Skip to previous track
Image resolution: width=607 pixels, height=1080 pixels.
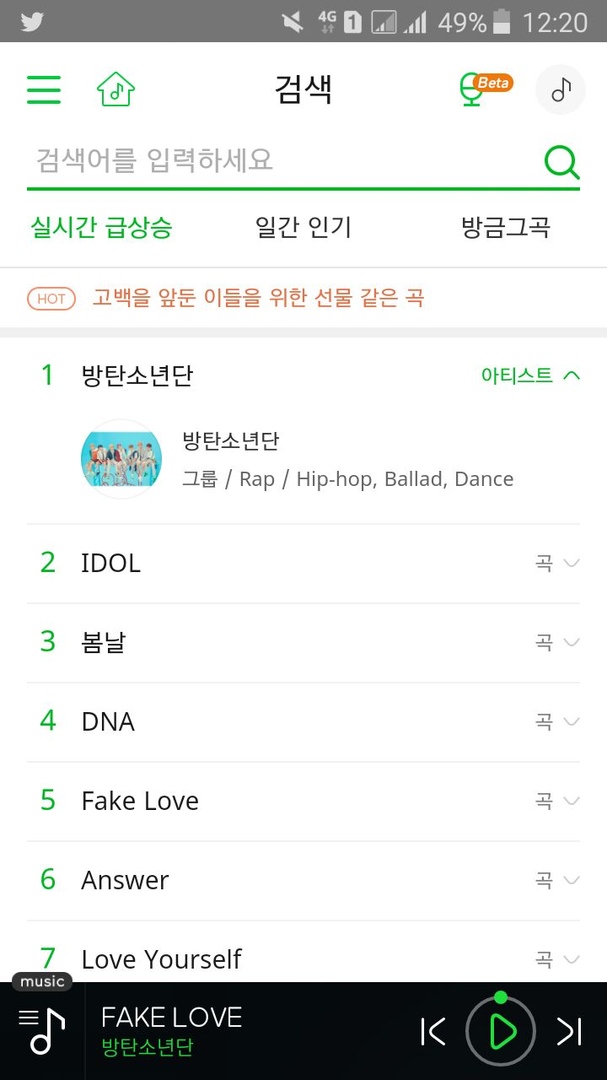[433, 1031]
